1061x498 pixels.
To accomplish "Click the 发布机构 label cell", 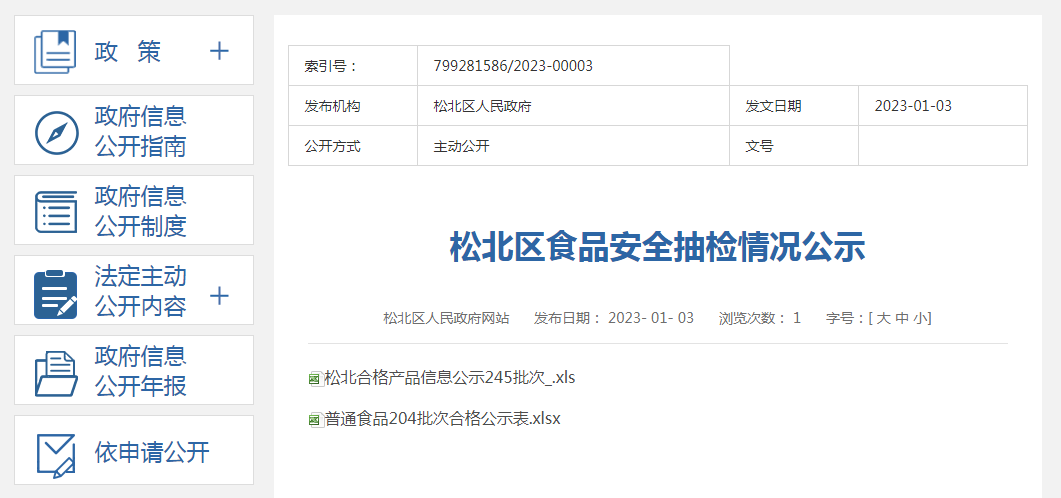I will click(x=353, y=106).
